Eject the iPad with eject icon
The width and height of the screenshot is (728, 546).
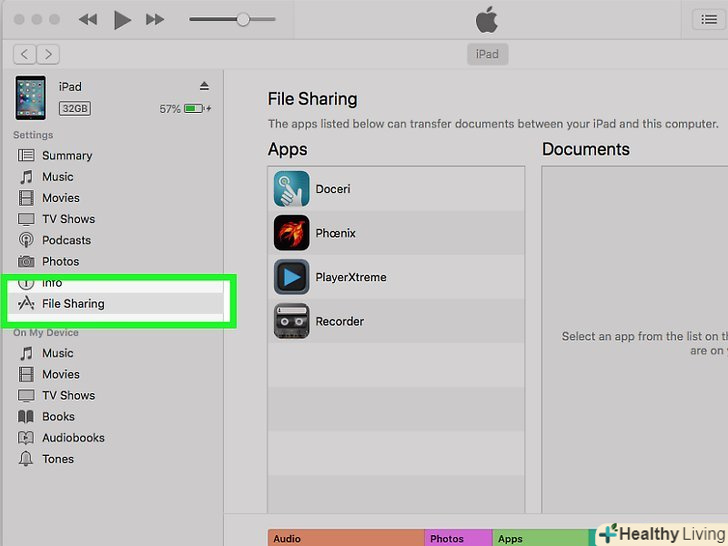pyautogui.click(x=204, y=86)
